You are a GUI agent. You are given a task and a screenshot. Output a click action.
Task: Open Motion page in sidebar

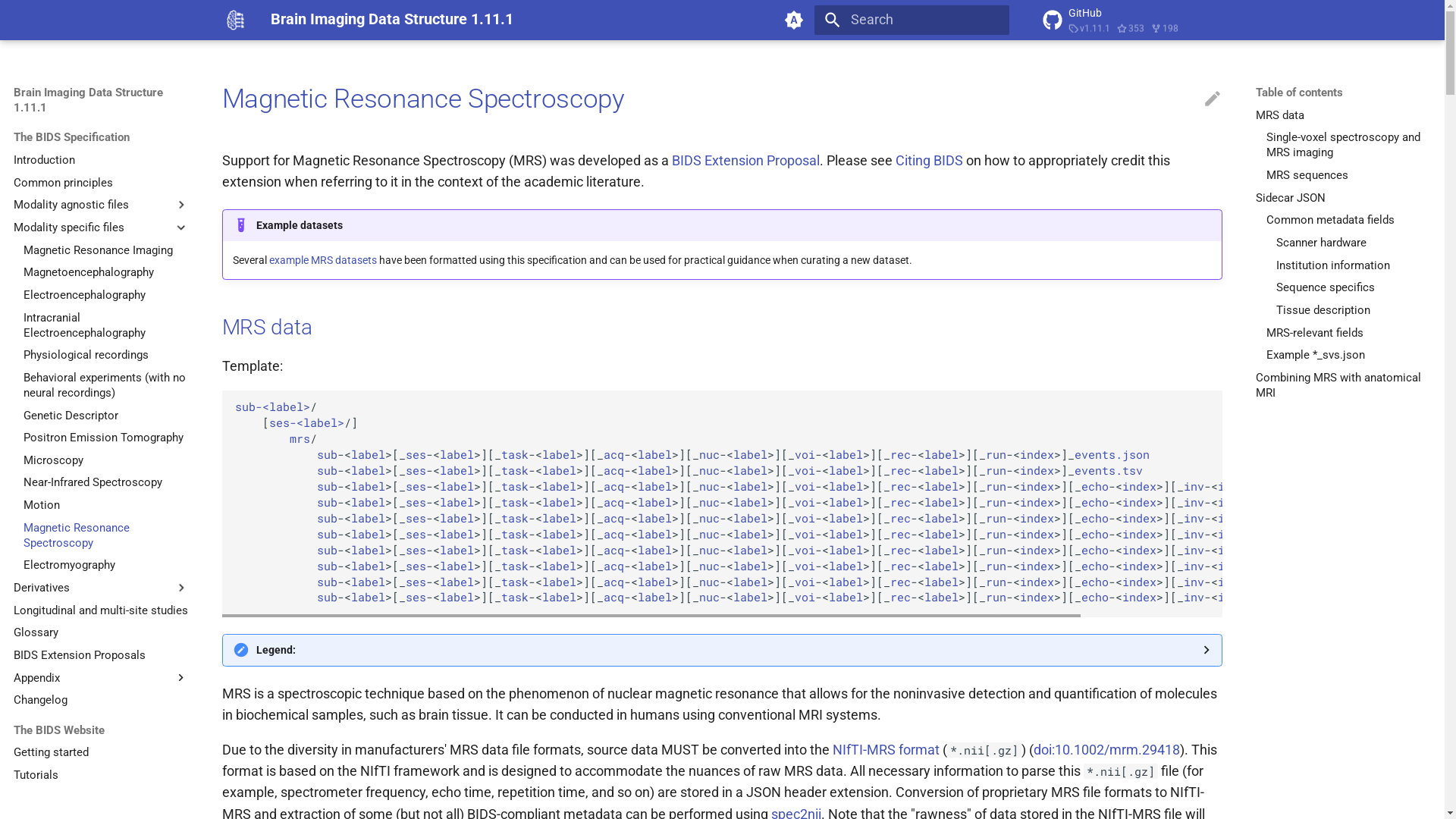42,505
